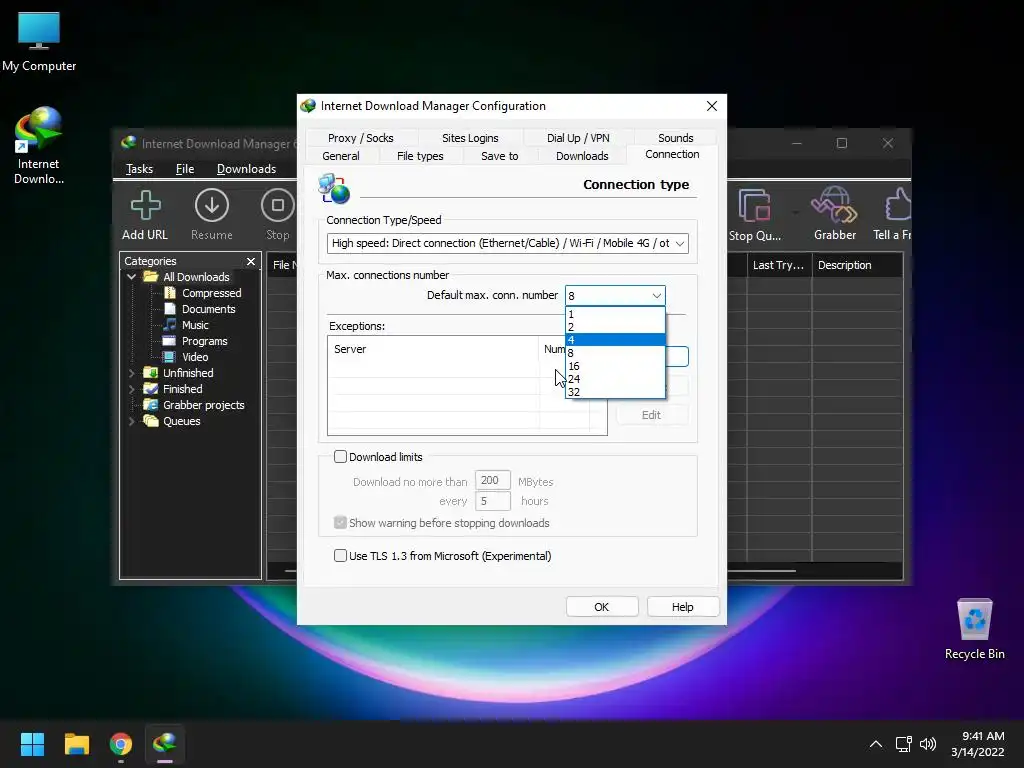The height and width of the screenshot is (768, 1024).
Task: Collapse the All Downloads tree node
Action: pyautogui.click(x=131, y=277)
